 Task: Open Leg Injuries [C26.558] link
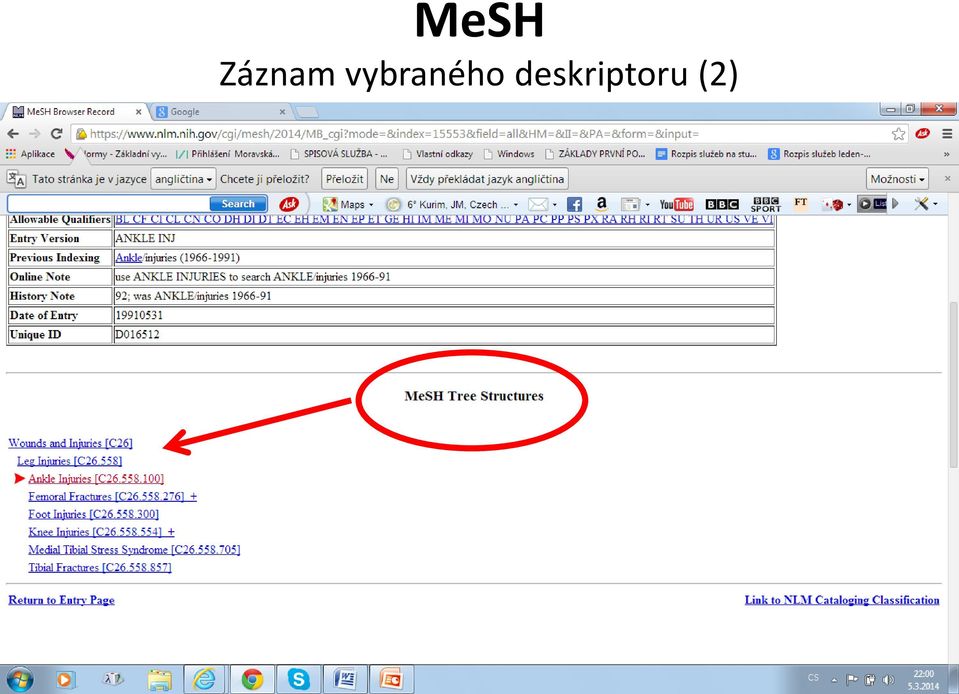coord(69,461)
